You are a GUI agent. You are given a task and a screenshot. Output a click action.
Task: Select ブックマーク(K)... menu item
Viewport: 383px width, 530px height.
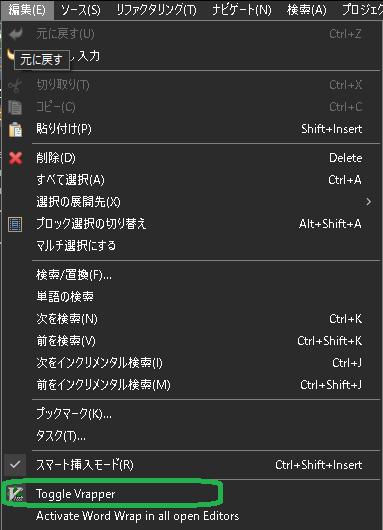191,414
